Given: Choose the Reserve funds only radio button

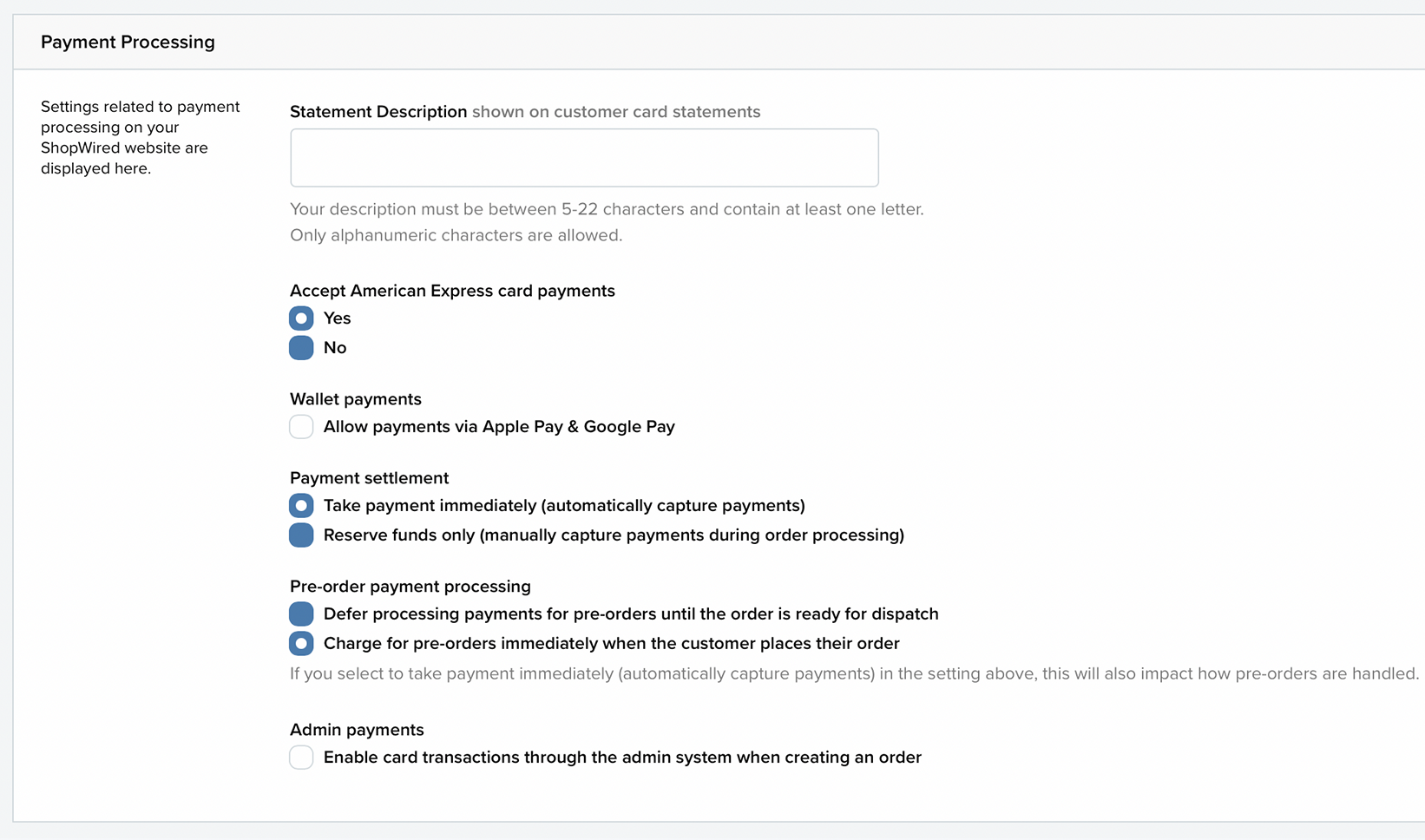Looking at the screenshot, I should [x=301, y=535].
